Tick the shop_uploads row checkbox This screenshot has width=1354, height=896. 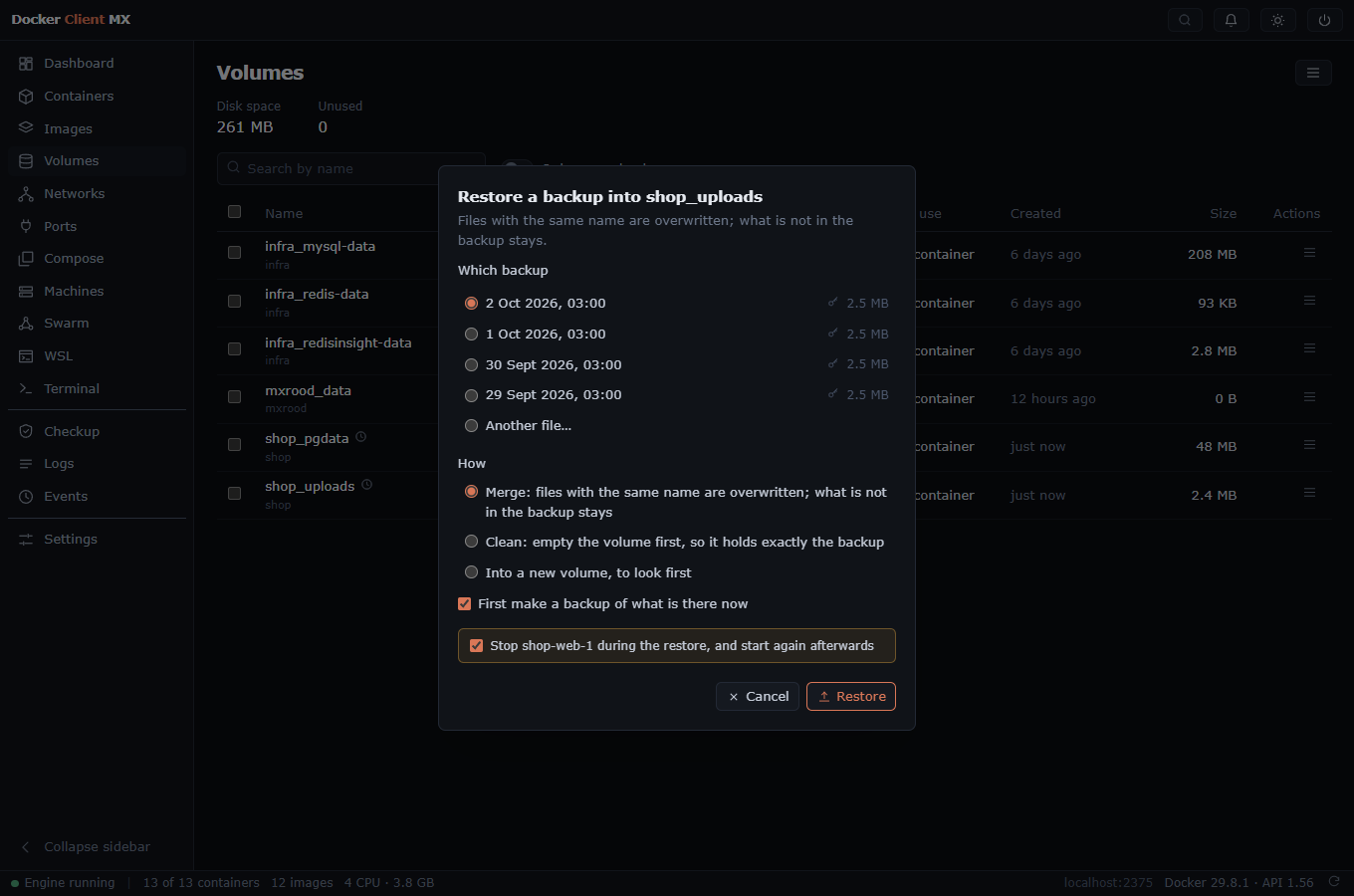(x=234, y=493)
